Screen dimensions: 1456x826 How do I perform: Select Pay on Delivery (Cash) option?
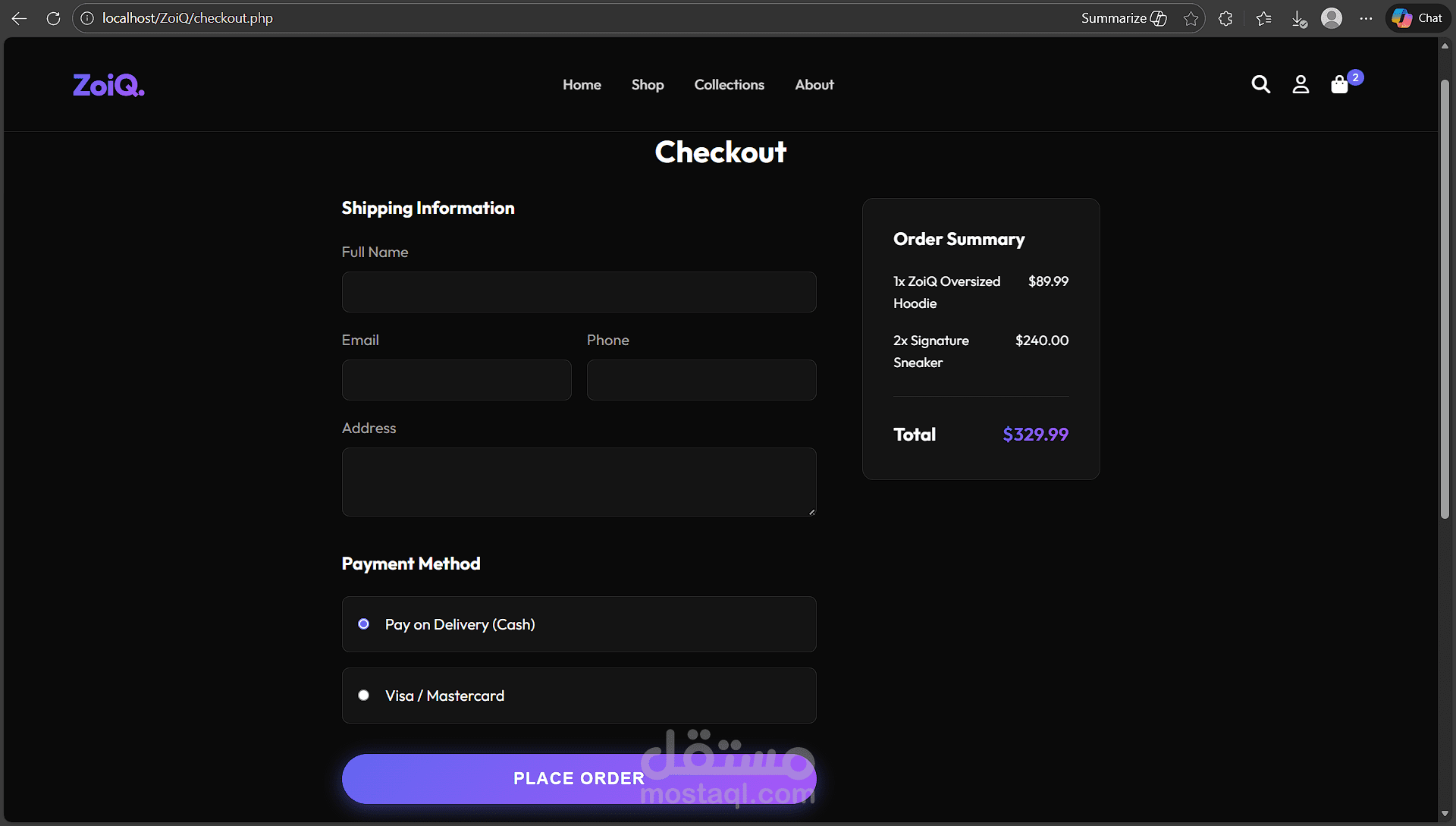point(364,624)
